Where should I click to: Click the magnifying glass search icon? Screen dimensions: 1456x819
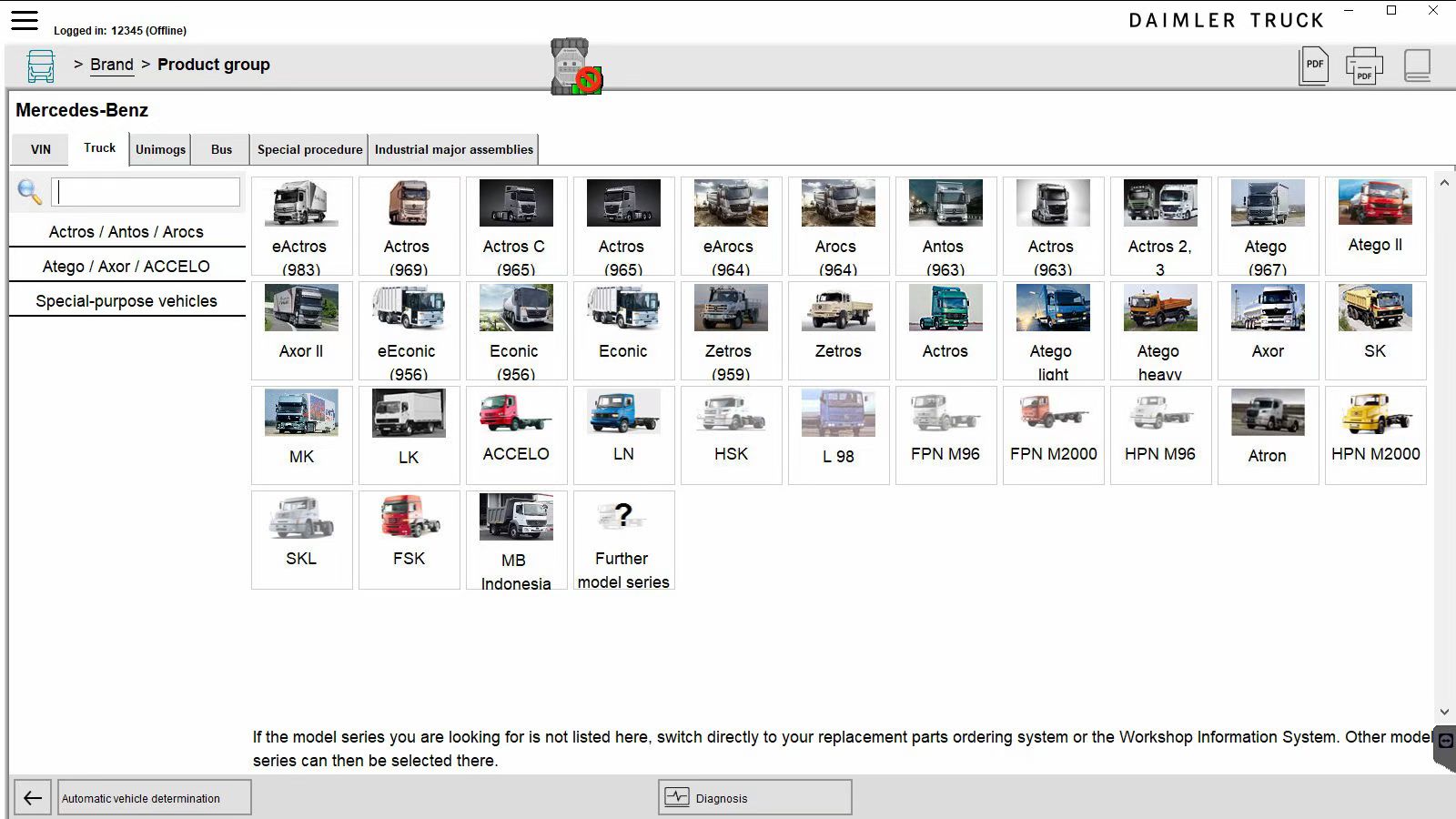pos(30,192)
